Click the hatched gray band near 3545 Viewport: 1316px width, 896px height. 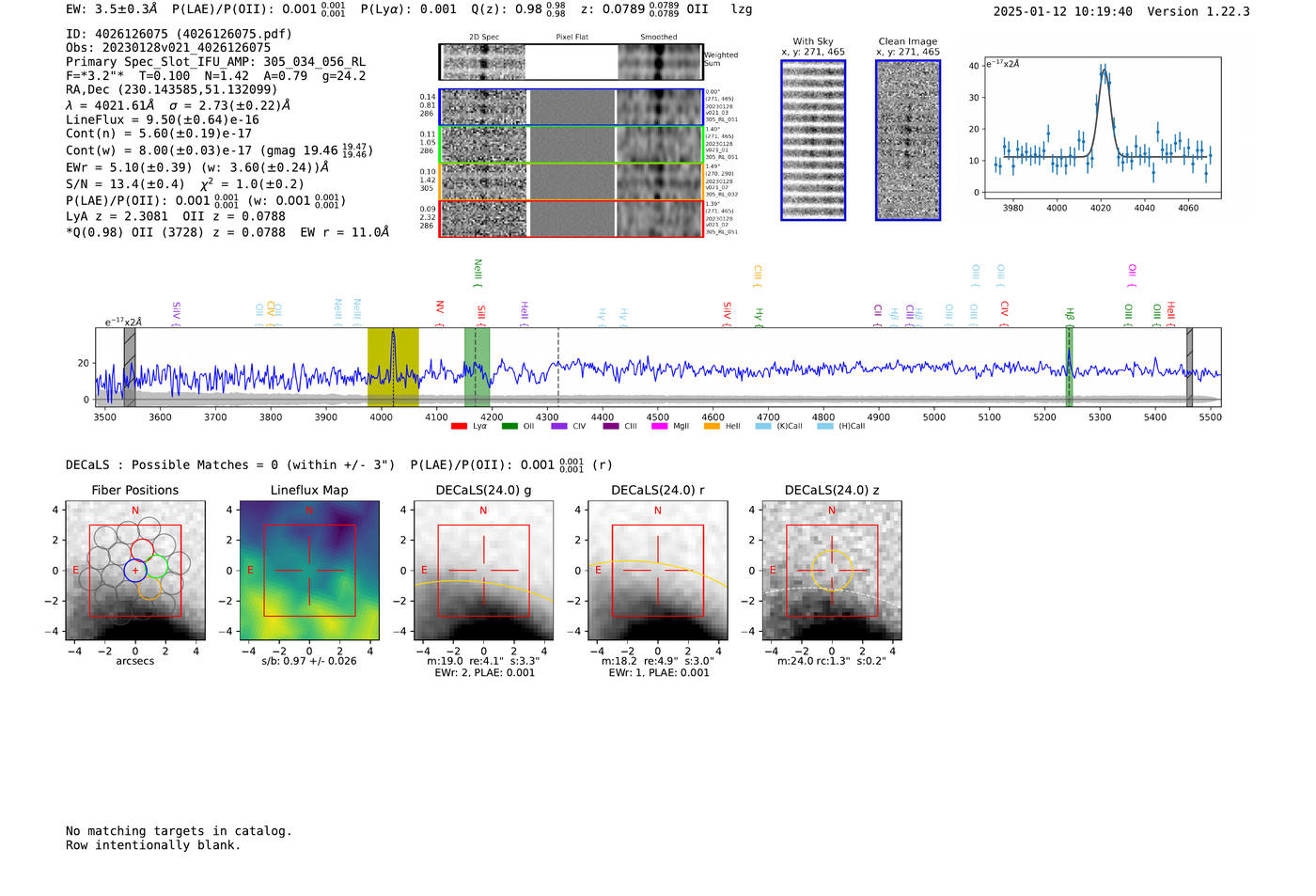pyautogui.click(x=130, y=367)
